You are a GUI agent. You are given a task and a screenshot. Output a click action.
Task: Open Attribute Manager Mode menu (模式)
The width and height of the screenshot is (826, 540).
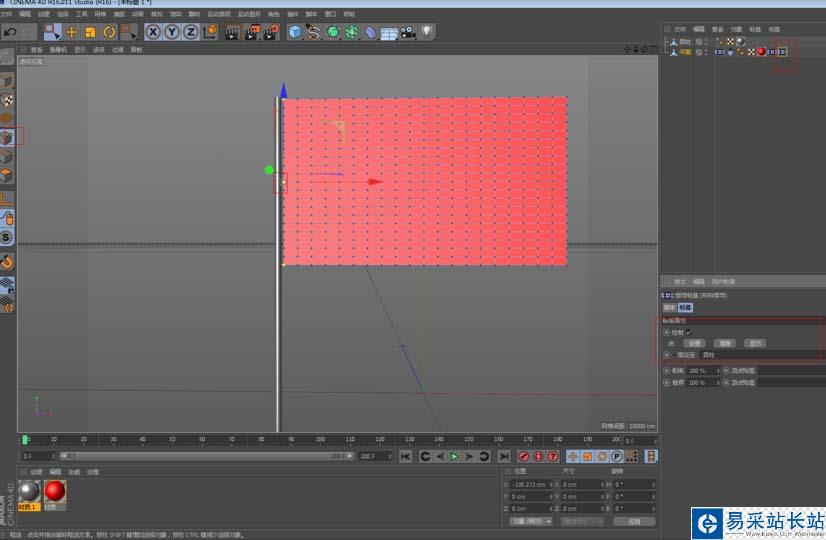tap(680, 282)
